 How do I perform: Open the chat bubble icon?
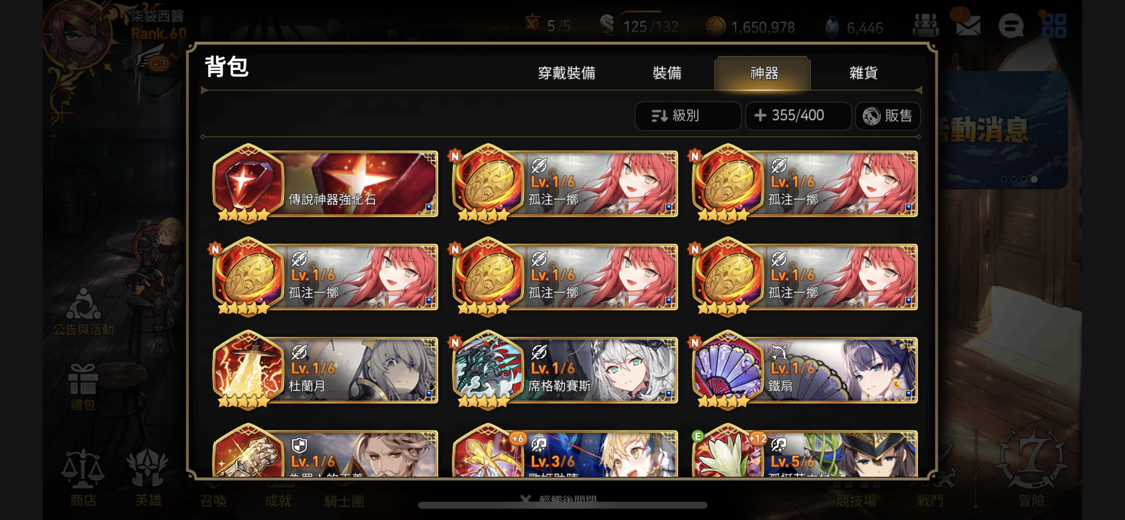[x=1010, y=27]
